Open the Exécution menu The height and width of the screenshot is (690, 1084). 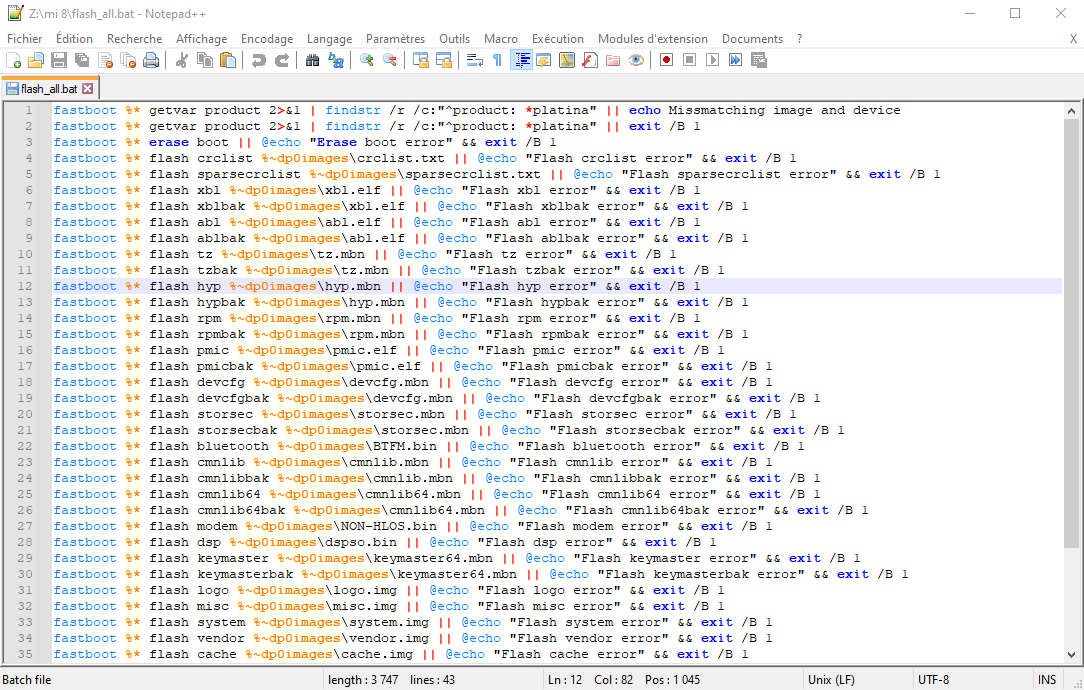pos(557,39)
